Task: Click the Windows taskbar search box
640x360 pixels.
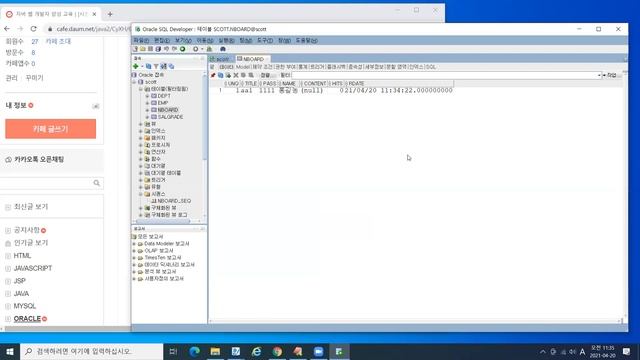Action: coord(91,351)
